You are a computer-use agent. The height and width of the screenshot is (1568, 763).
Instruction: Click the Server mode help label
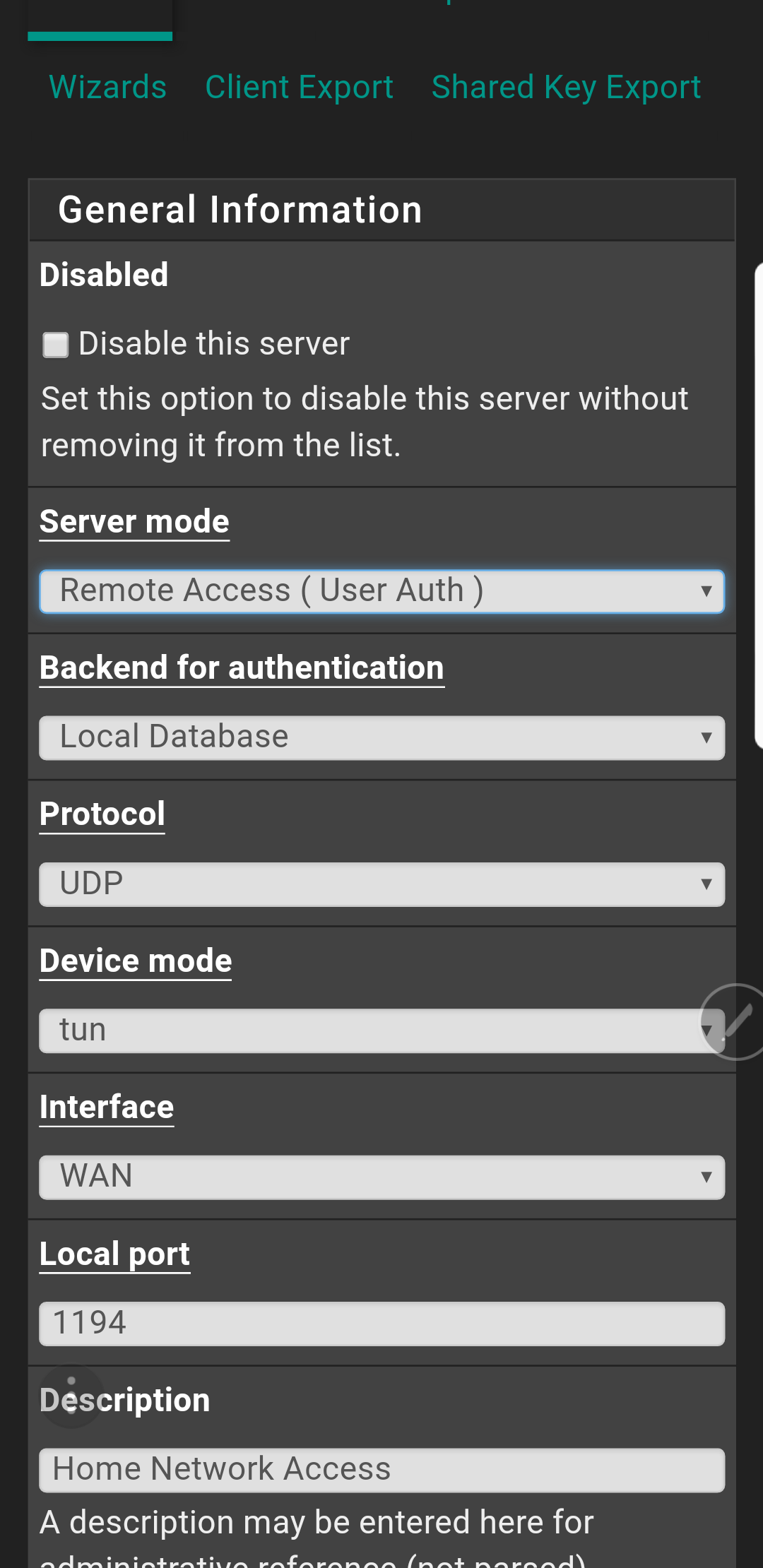tap(134, 522)
